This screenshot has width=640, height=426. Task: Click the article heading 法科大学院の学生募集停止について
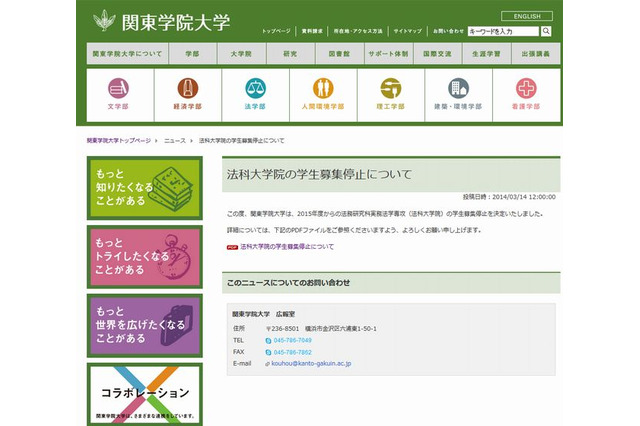319,175
